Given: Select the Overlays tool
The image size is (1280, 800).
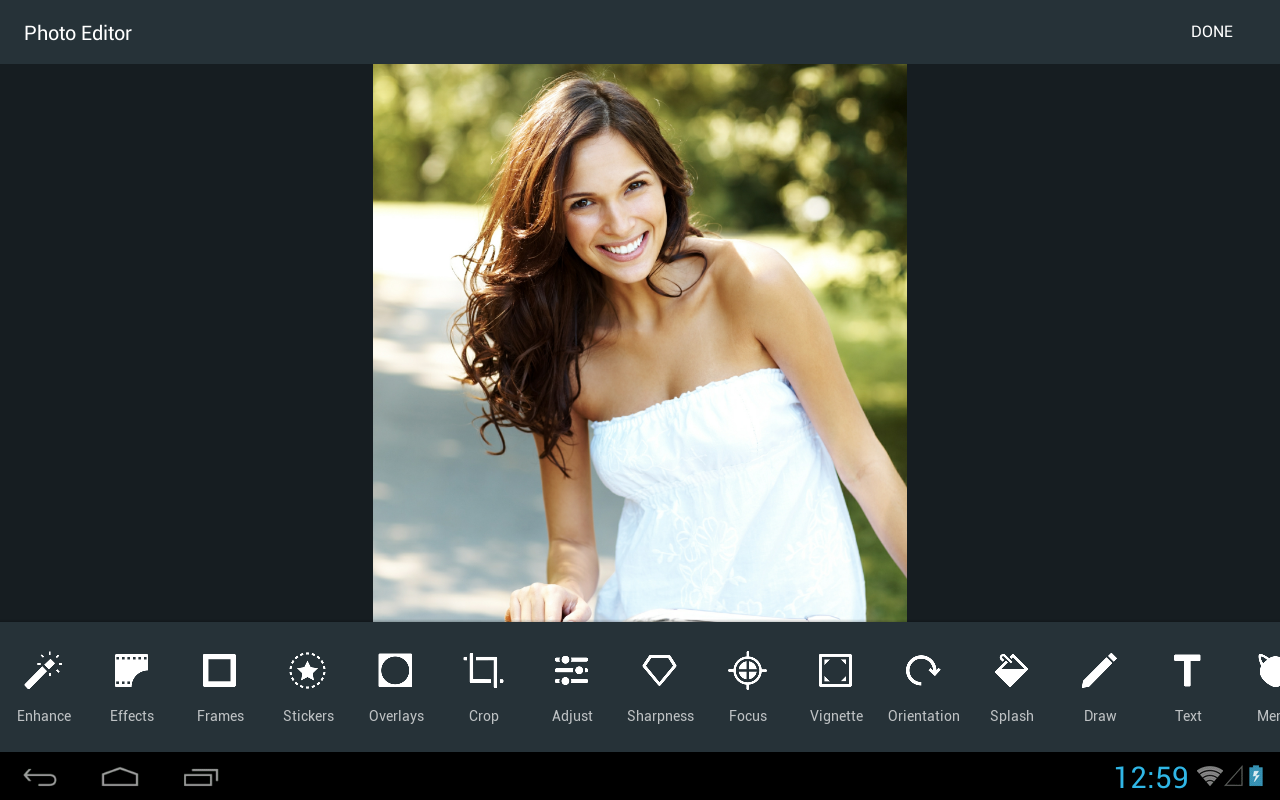Looking at the screenshot, I should [x=396, y=686].
